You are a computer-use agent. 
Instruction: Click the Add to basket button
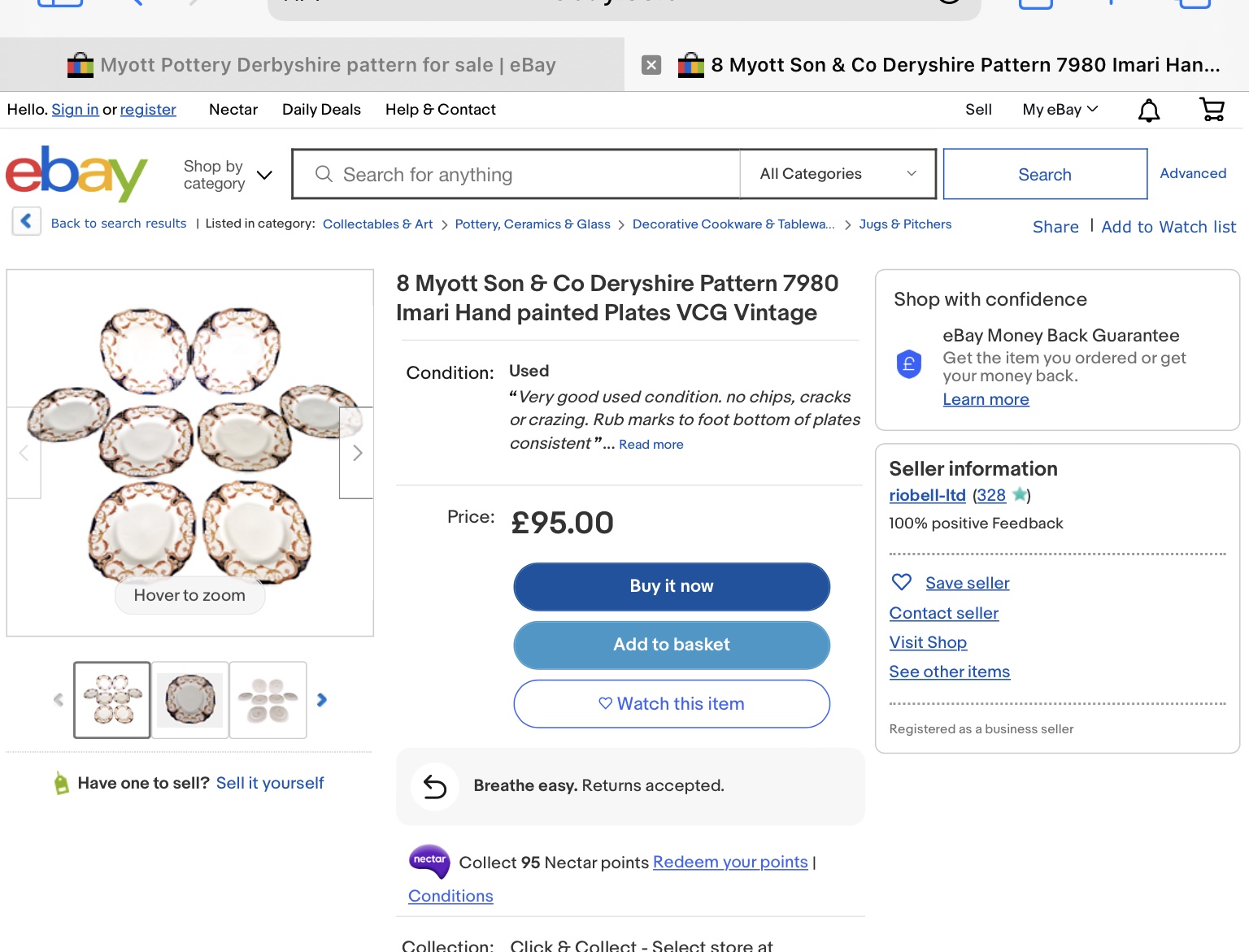pos(672,645)
